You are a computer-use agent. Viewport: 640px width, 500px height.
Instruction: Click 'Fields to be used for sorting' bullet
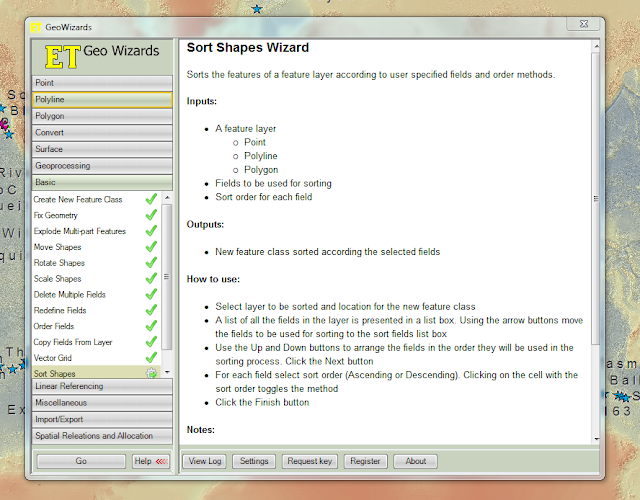pyautogui.click(x=273, y=184)
